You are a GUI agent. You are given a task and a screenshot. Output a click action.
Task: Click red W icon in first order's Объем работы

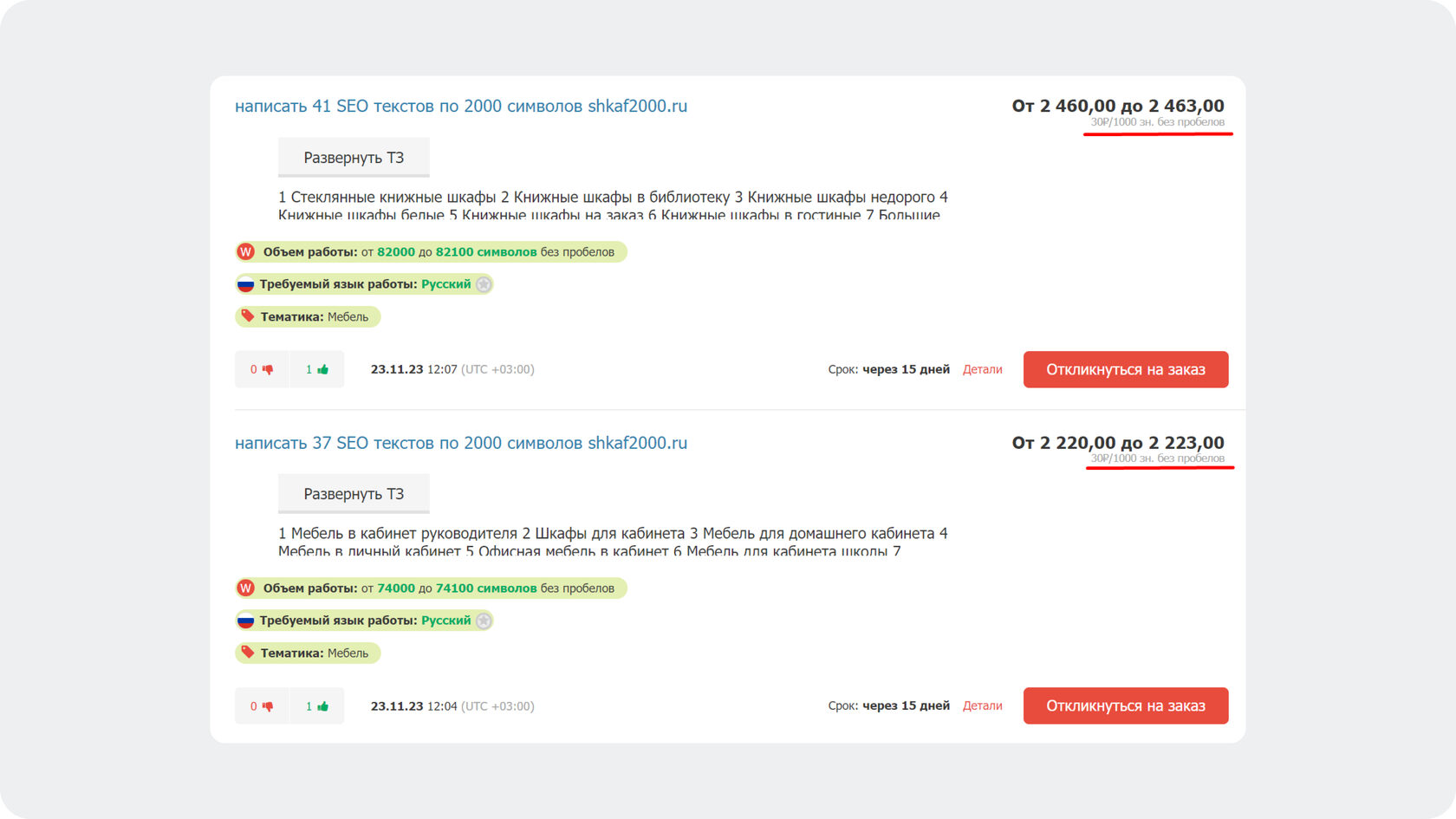click(246, 252)
